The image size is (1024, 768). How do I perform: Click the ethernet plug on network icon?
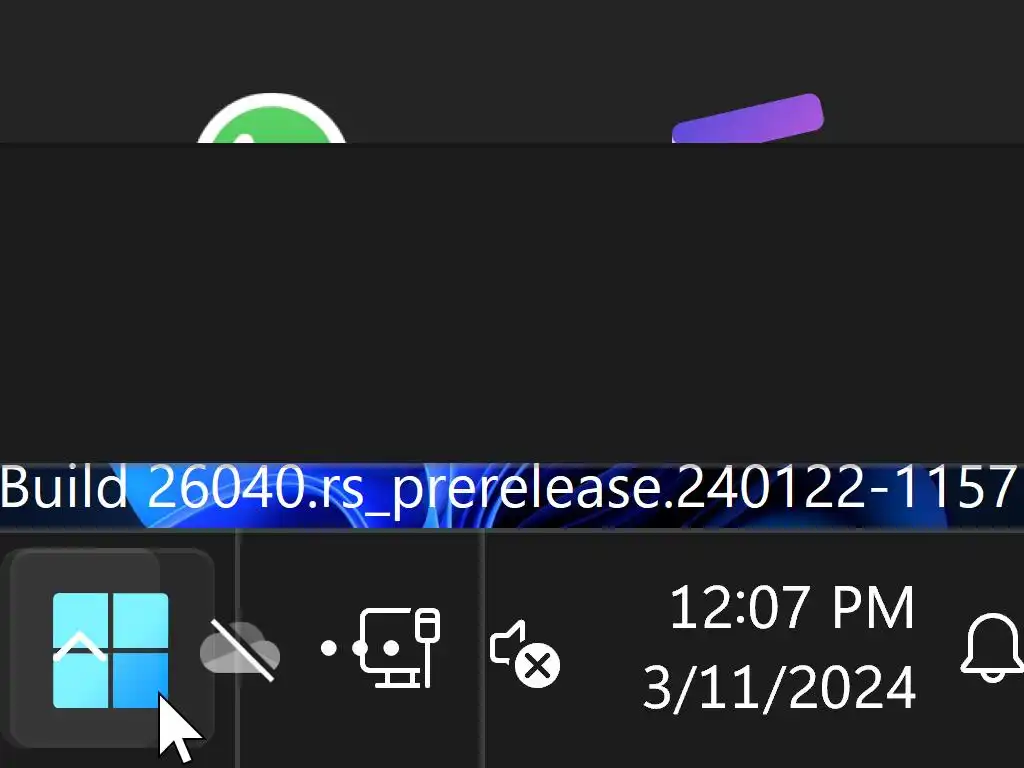point(428,647)
